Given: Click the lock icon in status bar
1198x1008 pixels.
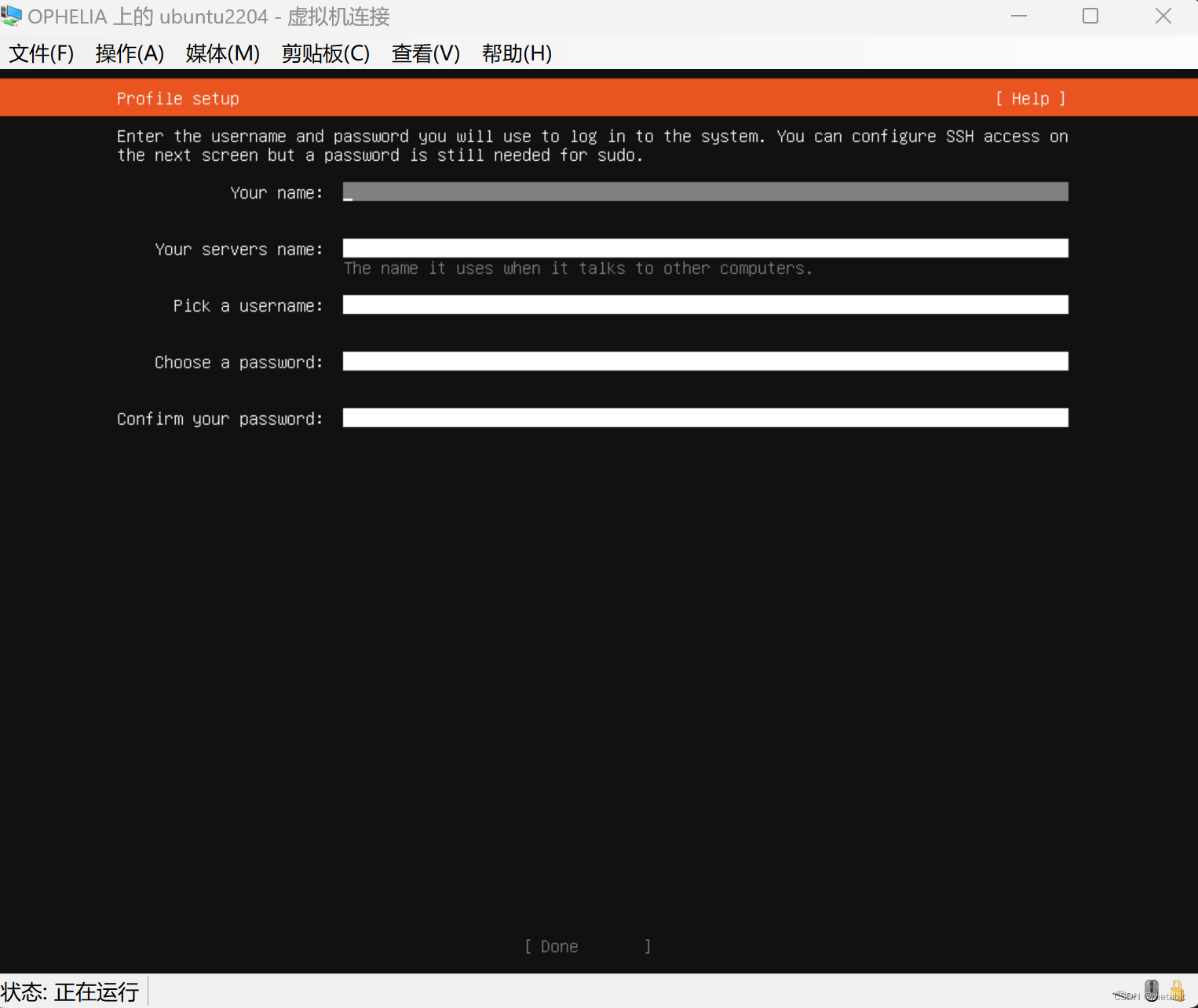Looking at the screenshot, I should [x=1177, y=990].
